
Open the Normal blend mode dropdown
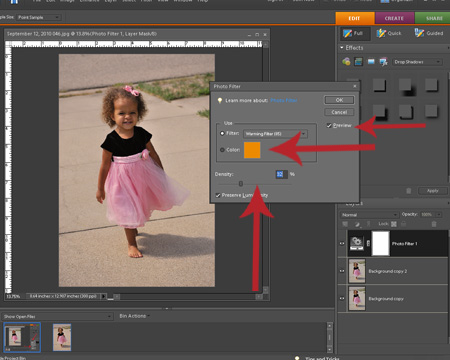point(369,215)
